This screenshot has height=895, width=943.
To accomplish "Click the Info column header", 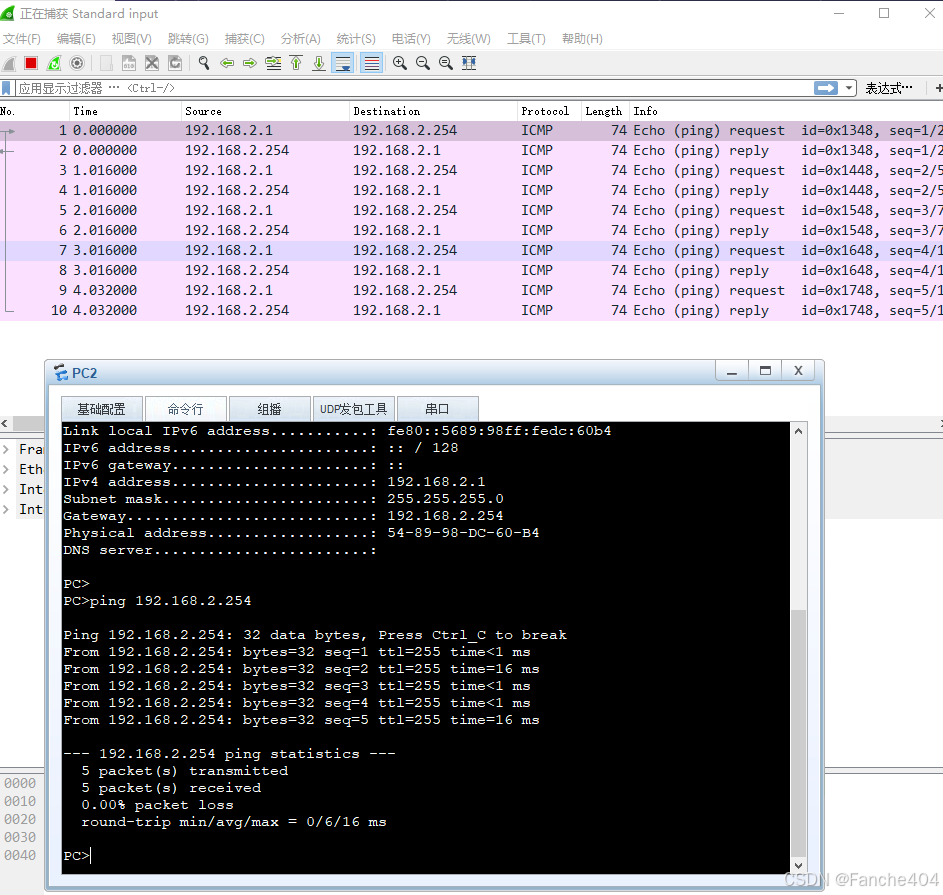I will tap(786, 111).
